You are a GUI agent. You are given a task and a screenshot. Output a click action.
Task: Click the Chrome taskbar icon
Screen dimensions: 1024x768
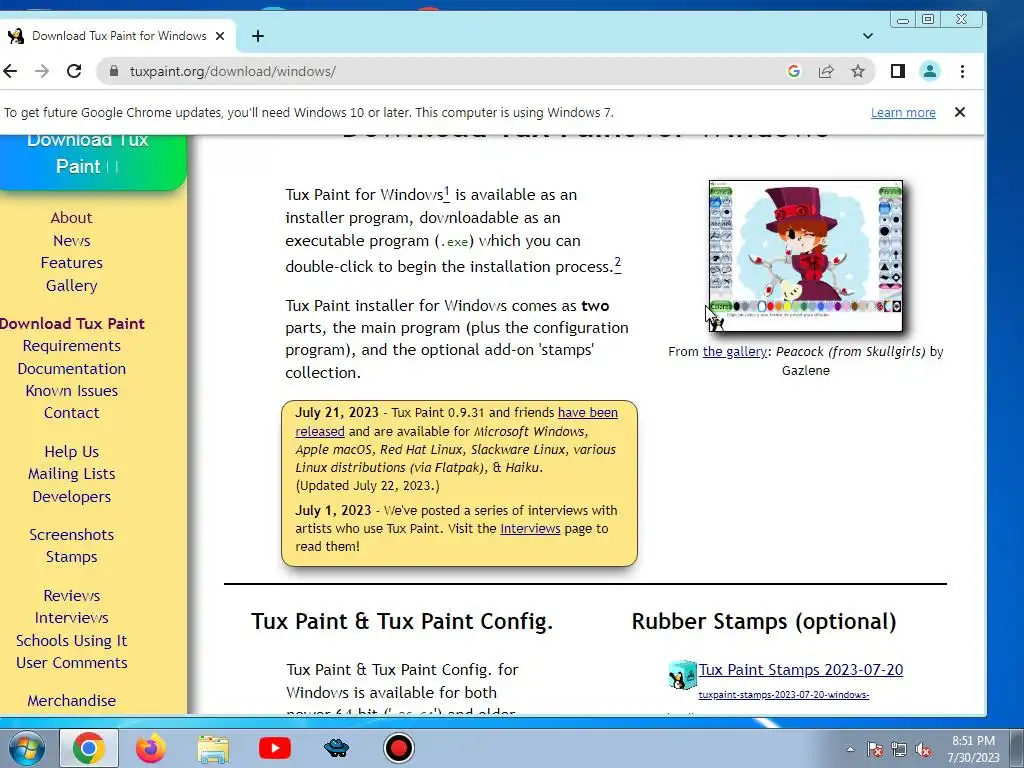pos(89,748)
